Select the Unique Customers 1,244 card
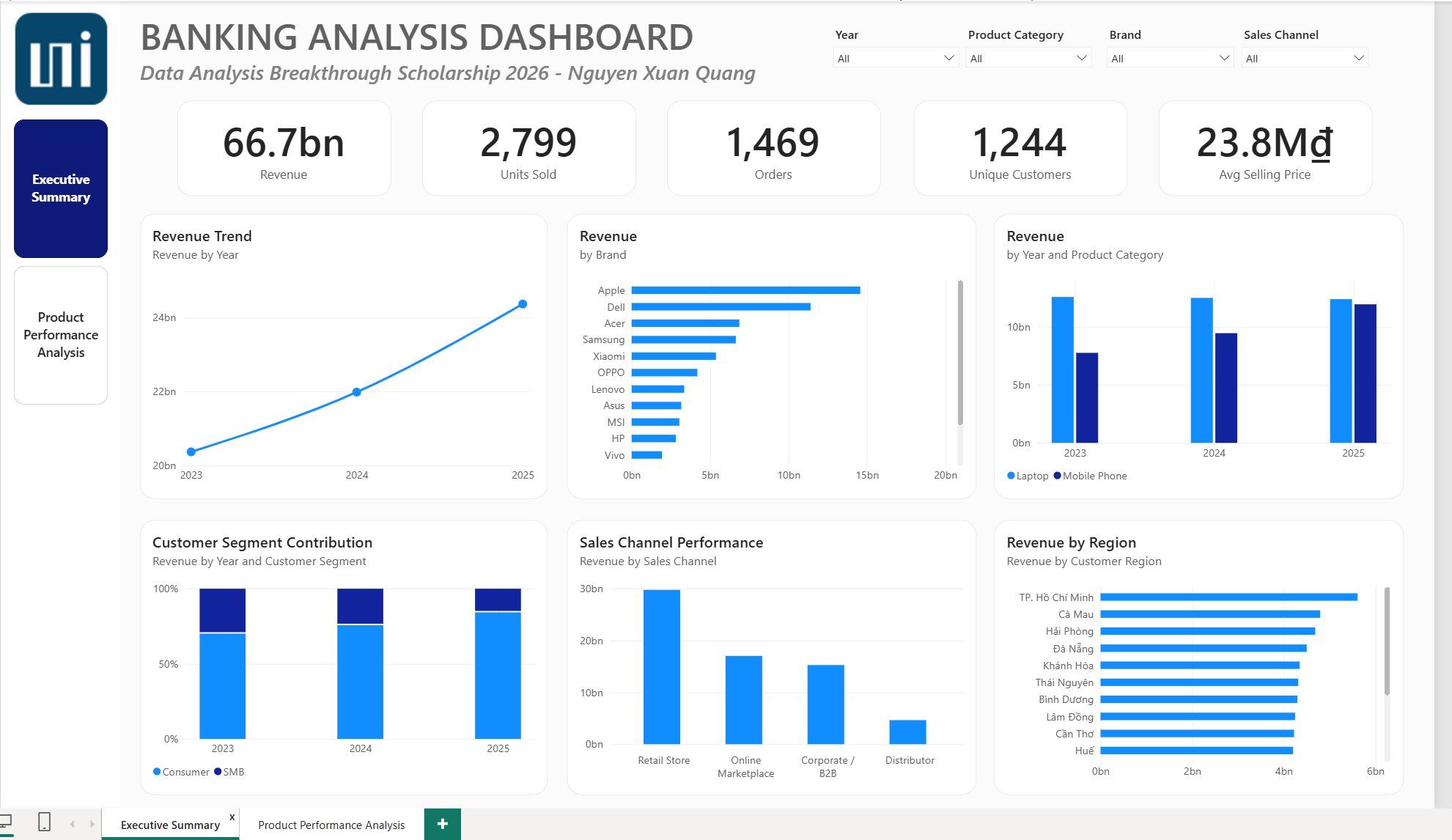 click(x=1020, y=149)
